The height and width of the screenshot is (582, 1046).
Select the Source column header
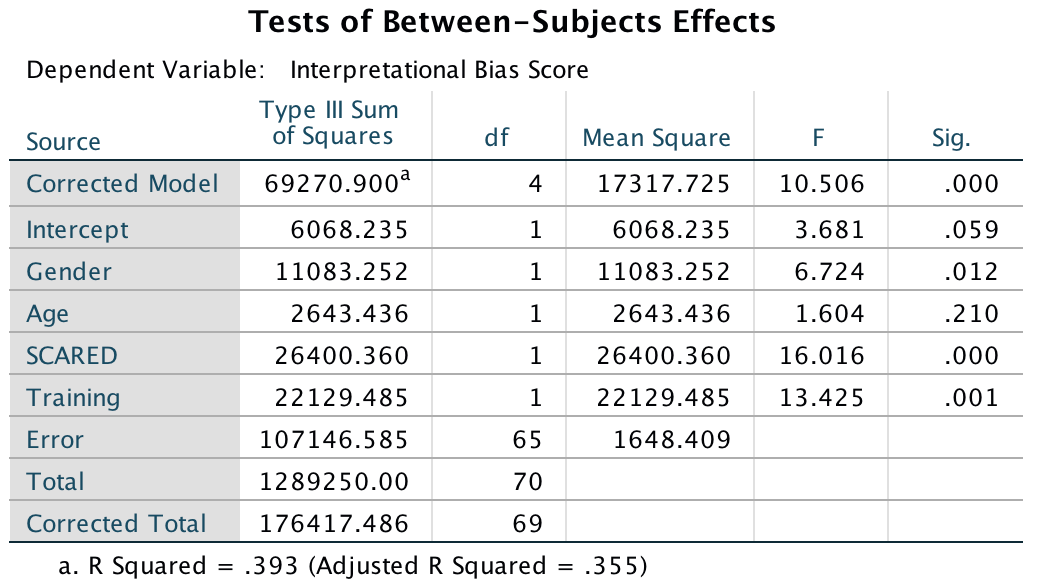point(63,141)
